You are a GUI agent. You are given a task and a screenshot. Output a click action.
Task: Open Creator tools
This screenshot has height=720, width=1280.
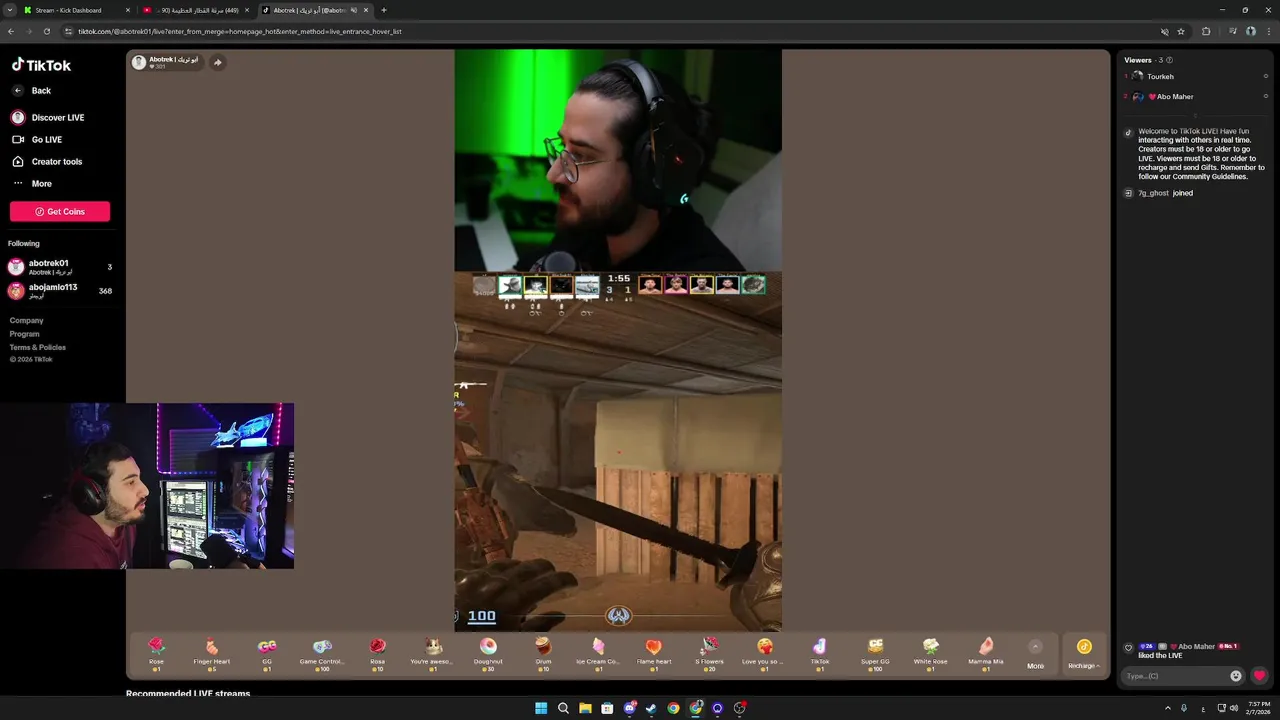tap(47, 162)
